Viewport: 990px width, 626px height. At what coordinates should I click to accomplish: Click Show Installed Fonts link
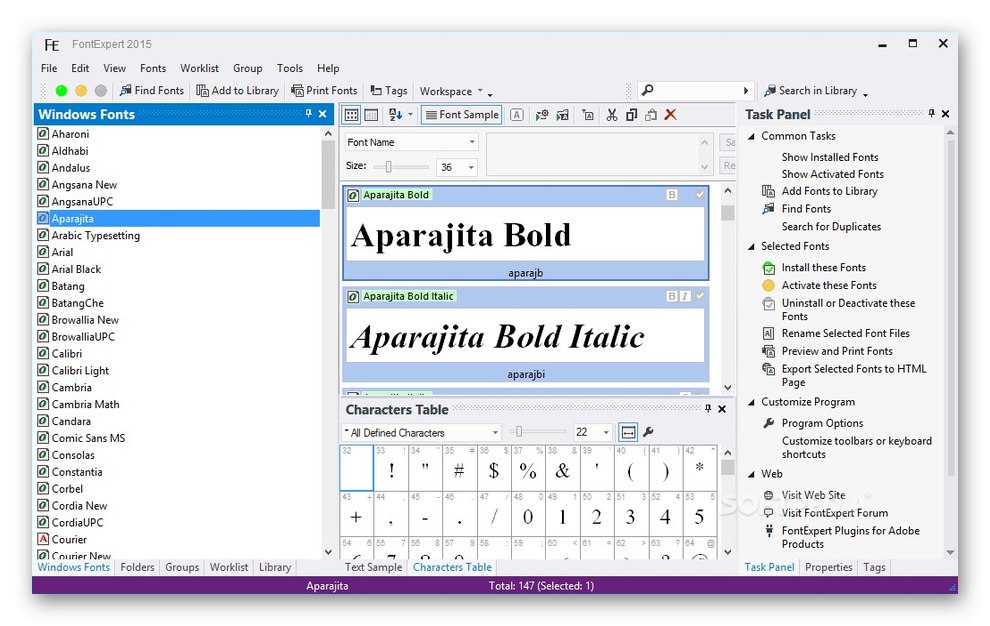[830, 157]
